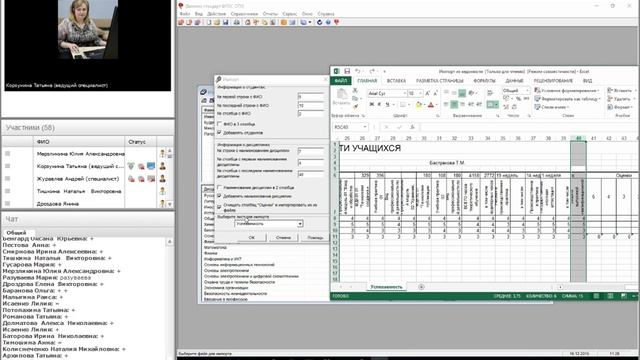Toggle Italic in Excel font group
Screen dimensions: 640x360
tap(379, 104)
